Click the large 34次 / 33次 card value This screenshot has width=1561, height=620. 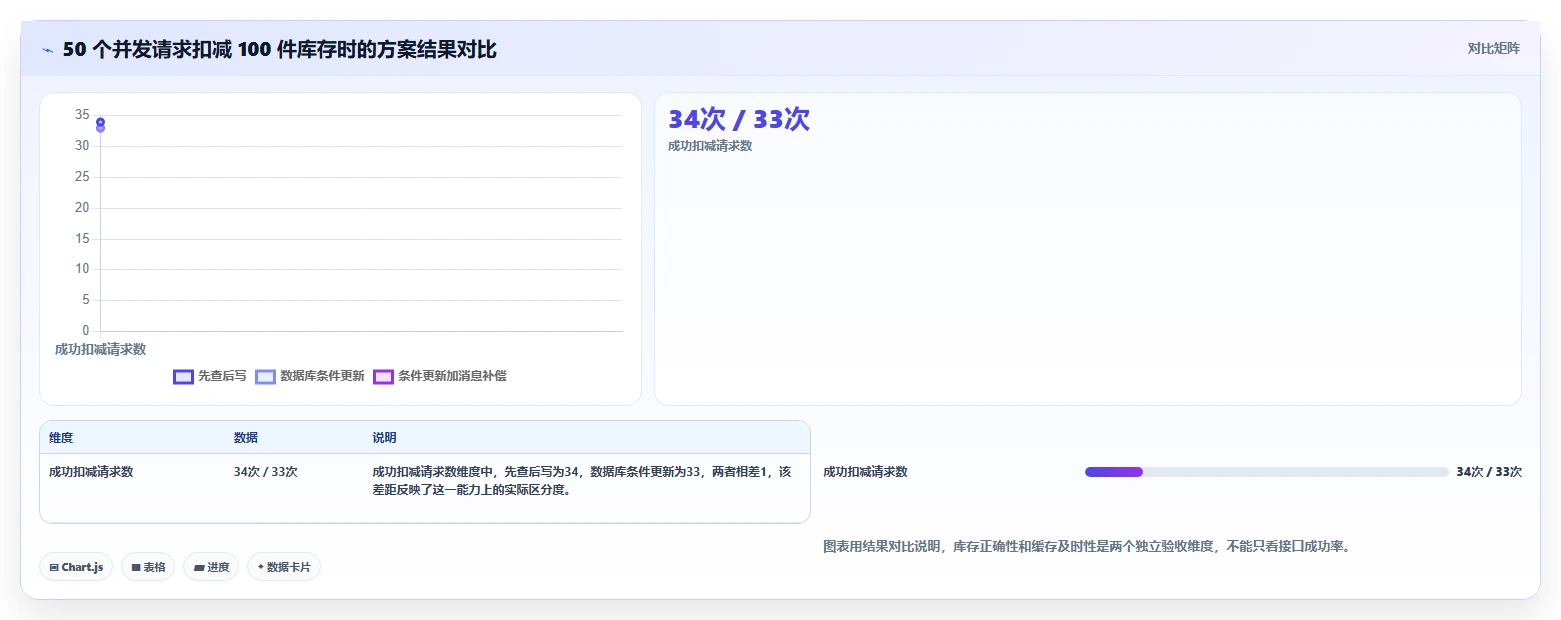[739, 119]
